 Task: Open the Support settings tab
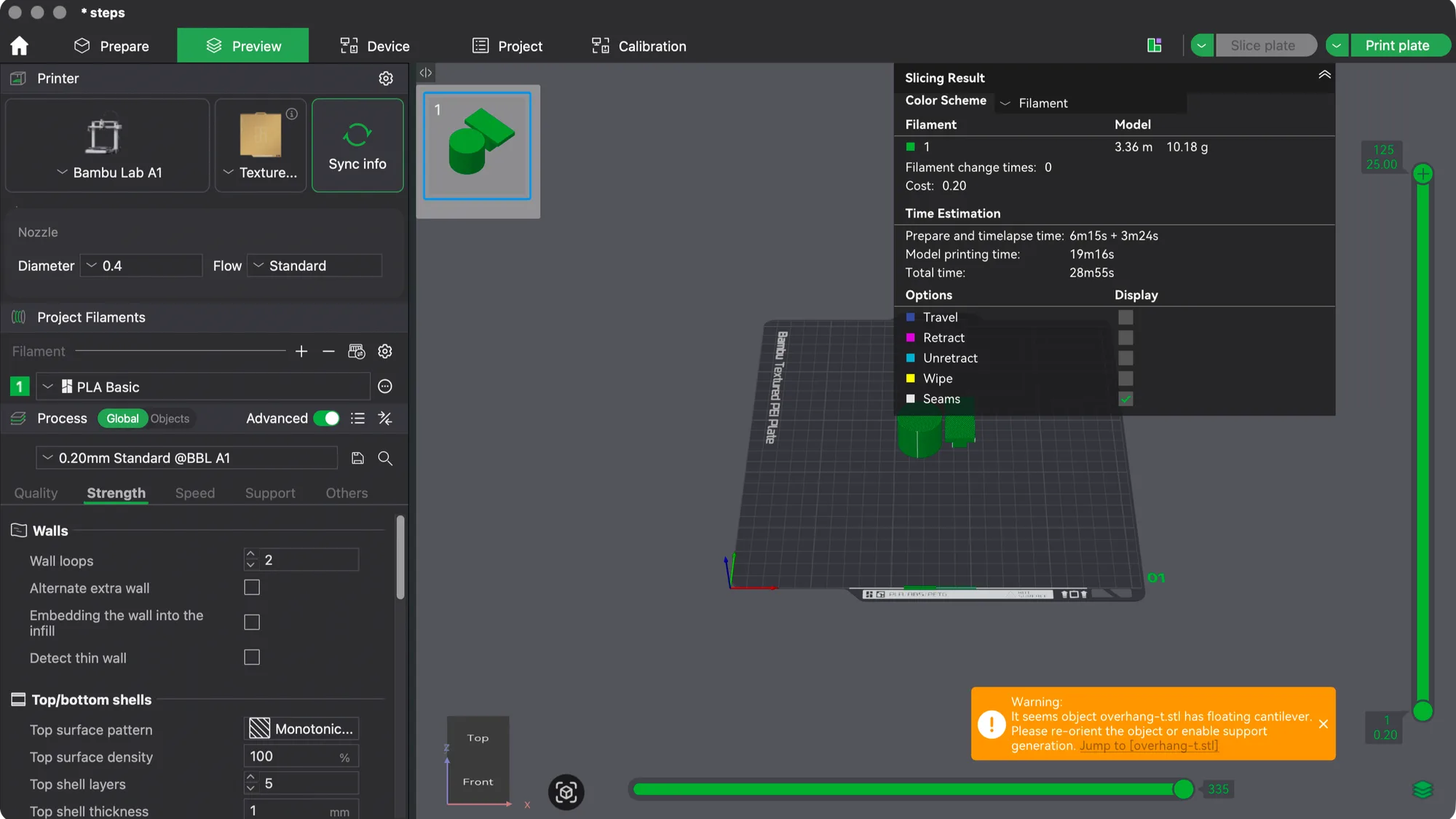[x=270, y=493]
